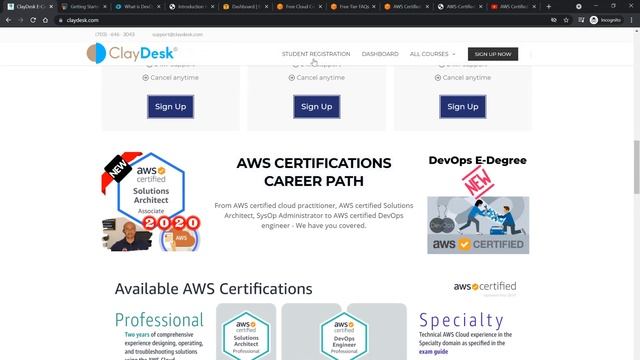This screenshot has width=640, height=360.
Task: Click the browser forward arrow
Action: point(21,20)
